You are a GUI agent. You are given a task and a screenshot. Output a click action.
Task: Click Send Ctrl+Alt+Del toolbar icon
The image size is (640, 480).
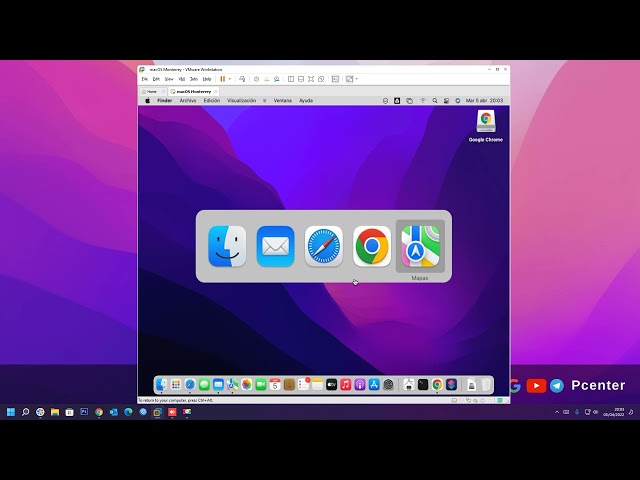click(242, 79)
